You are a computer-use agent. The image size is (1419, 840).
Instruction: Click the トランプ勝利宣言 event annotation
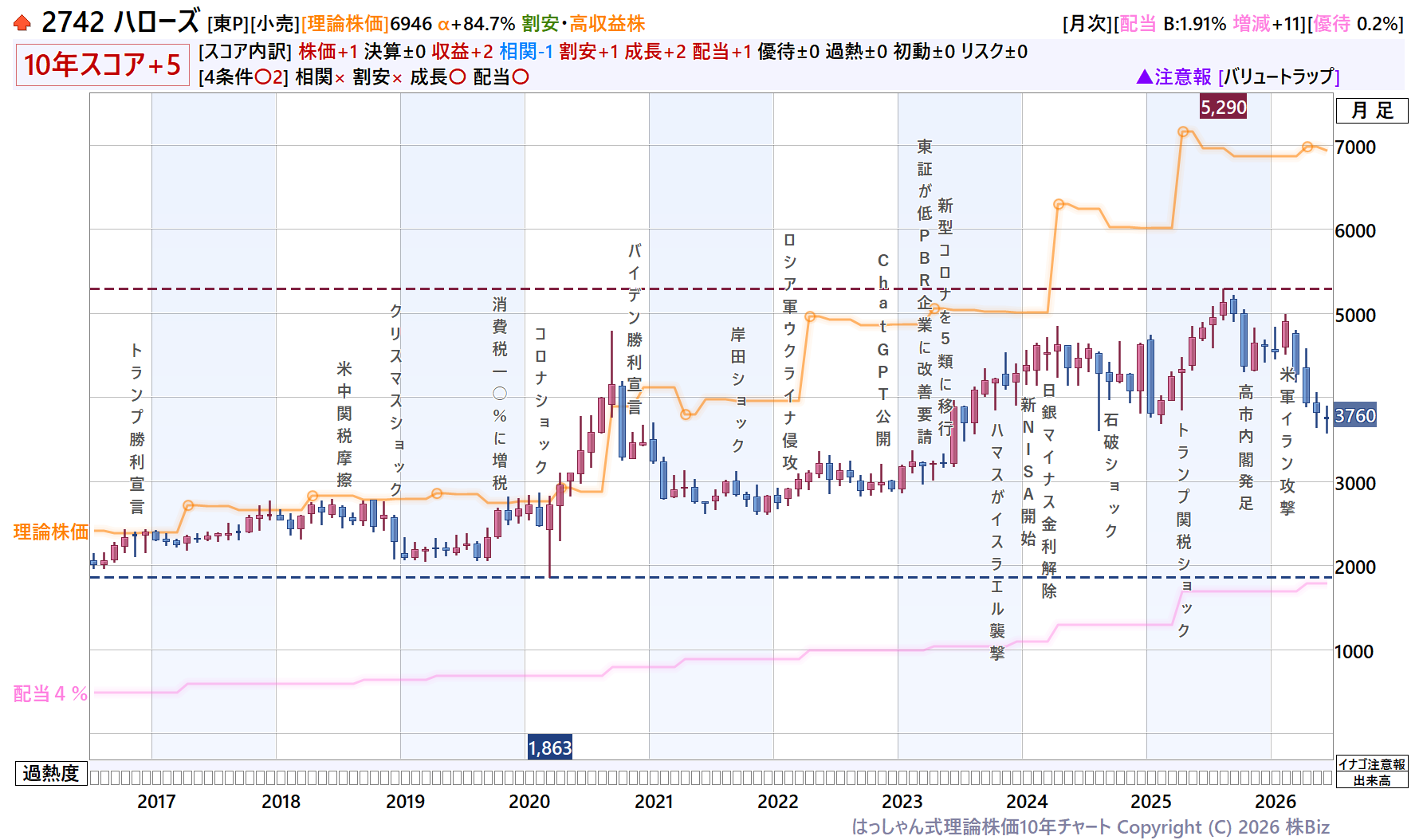point(137,428)
